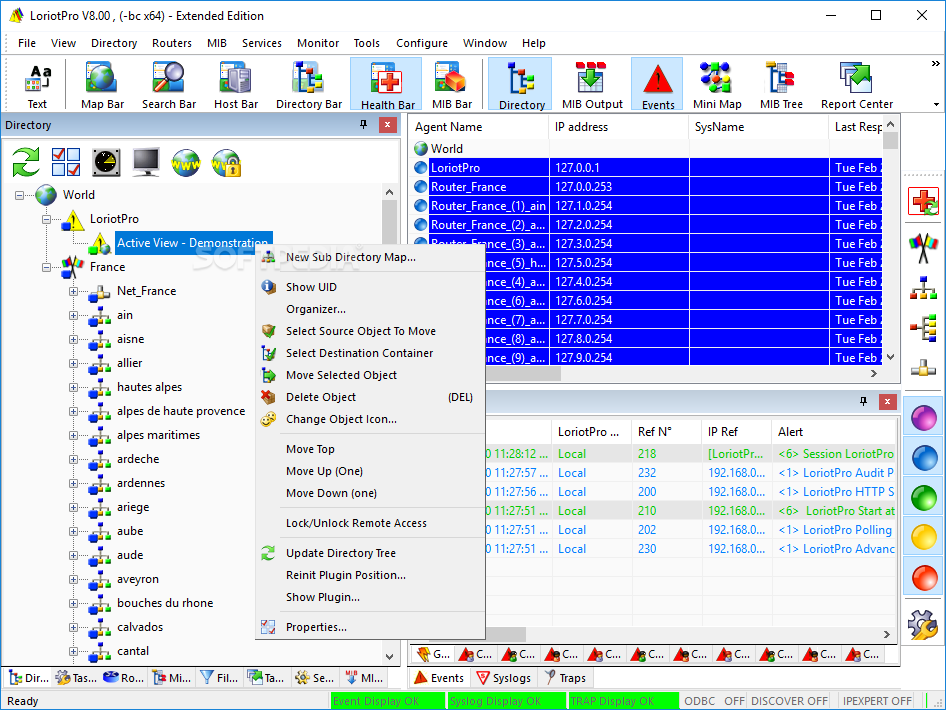Screen dimensions: 946x710
Task: Pin the Directory panel
Action: [363, 124]
